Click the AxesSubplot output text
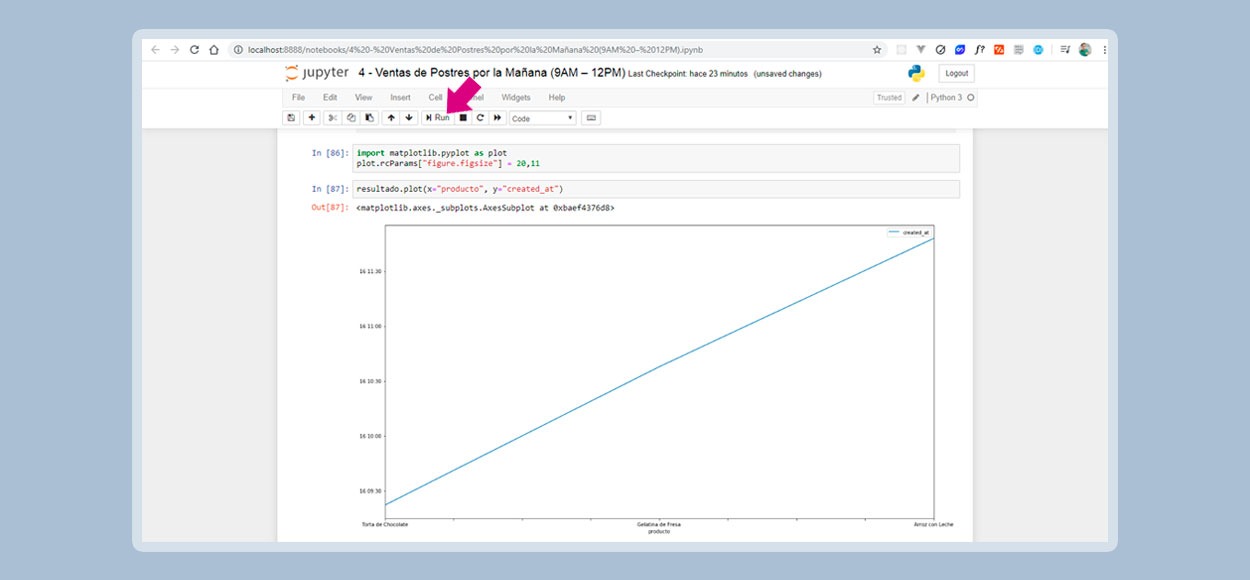This screenshot has height=580, width=1250. (485, 208)
